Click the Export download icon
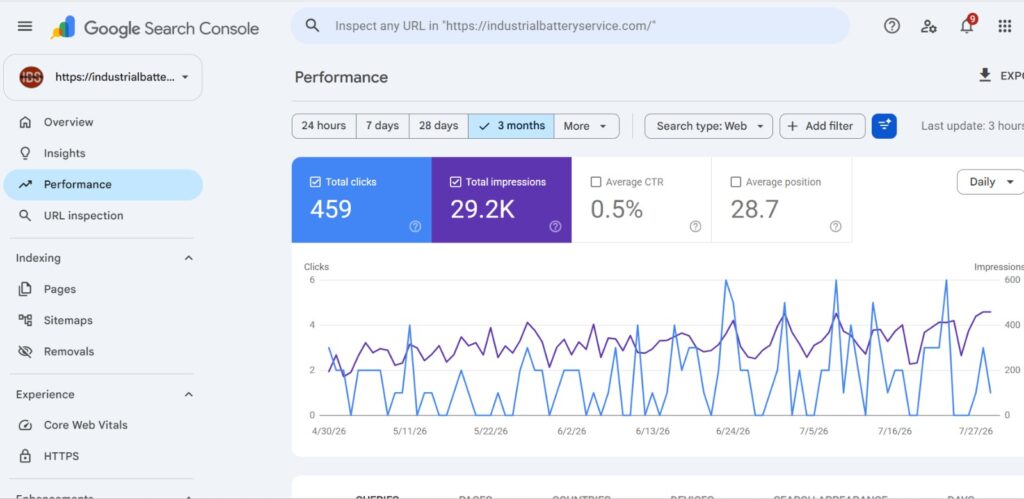 (985, 76)
